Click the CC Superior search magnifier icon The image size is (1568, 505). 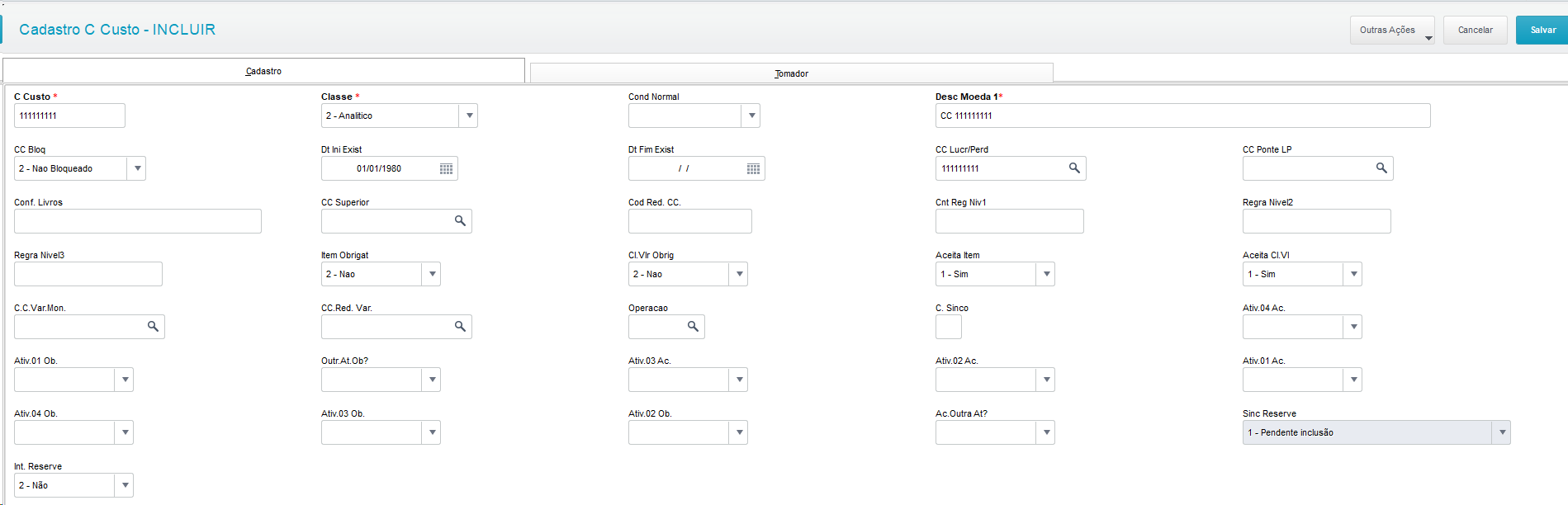[460, 221]
